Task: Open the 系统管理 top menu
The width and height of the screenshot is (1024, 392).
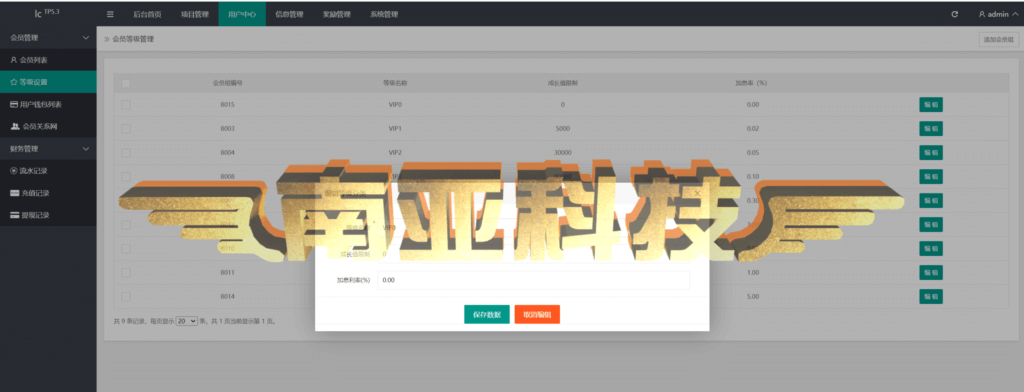Action: click(383, 14)
